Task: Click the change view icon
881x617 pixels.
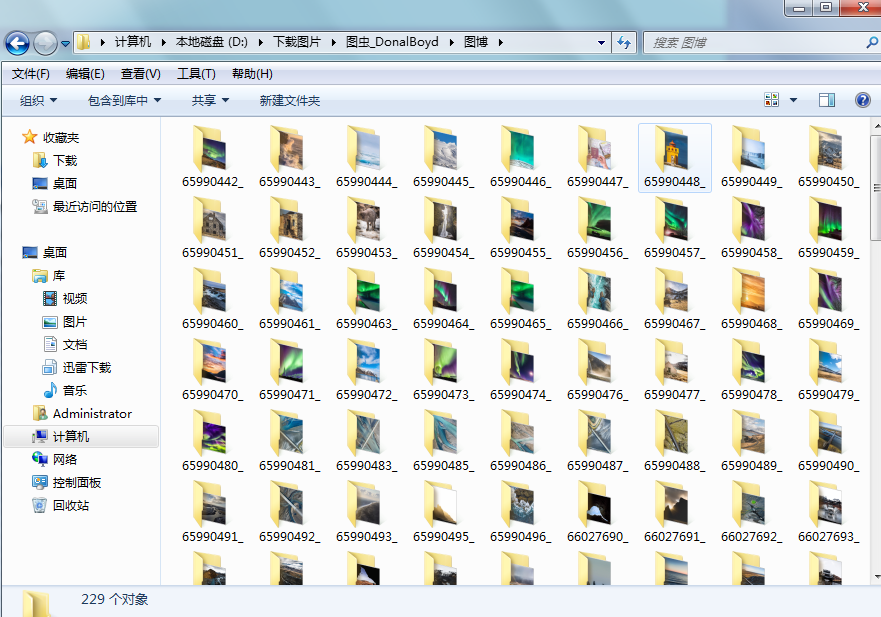Action: pyautogui.click(x=772, y=100)
